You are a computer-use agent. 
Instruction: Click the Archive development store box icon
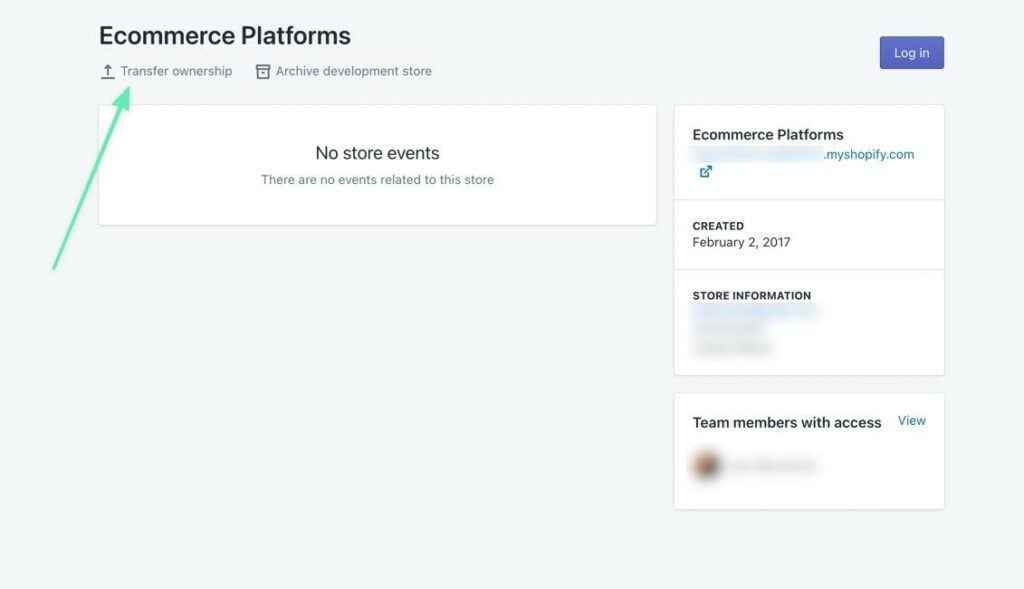pyautogui.click(x=263, y=72)
